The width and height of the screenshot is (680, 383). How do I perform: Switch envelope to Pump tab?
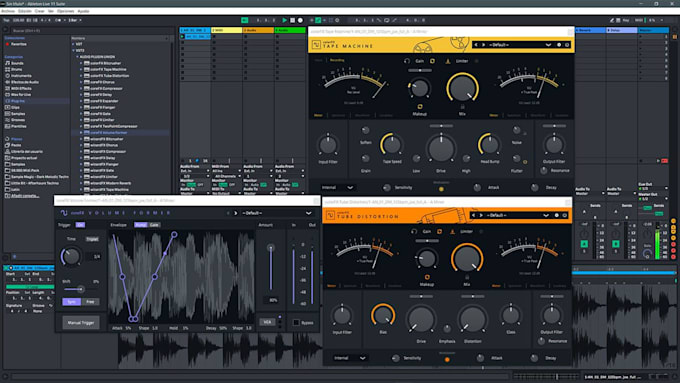click(141, 225)
